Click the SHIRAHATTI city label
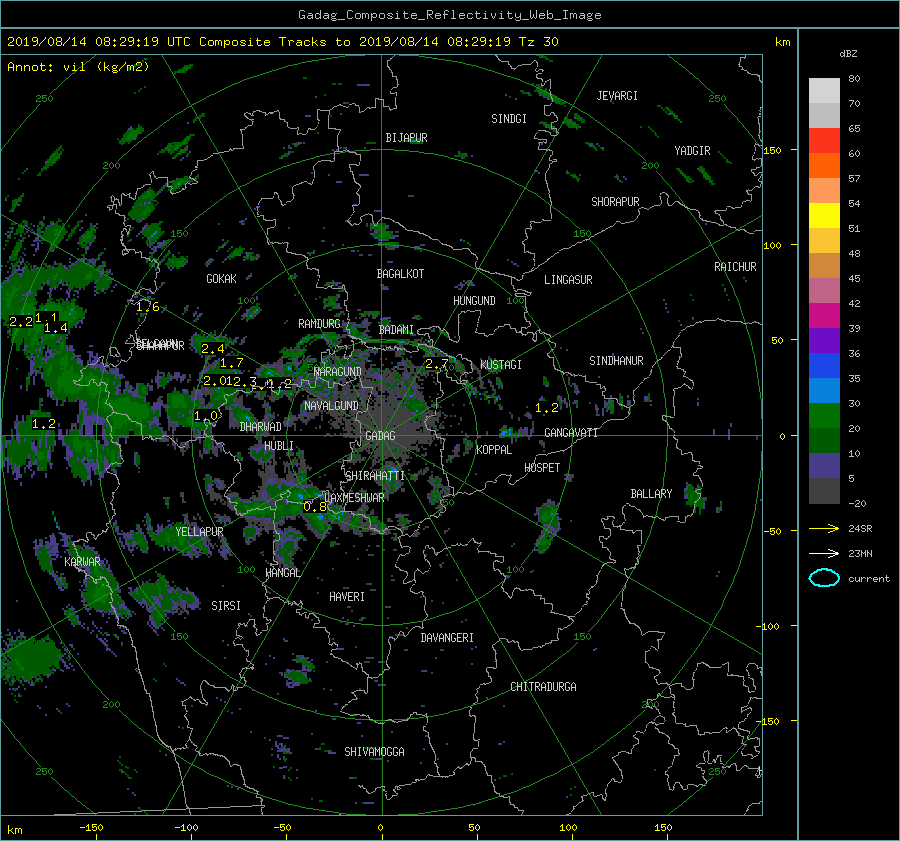 [x=375, y=476]
